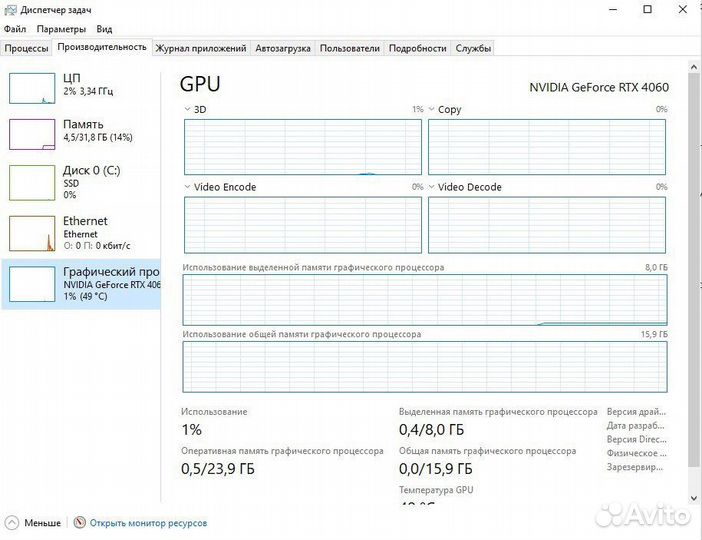Click the collapse arrow icon next to Меньше
Screen dimensions: 702x540
point(11,523)
